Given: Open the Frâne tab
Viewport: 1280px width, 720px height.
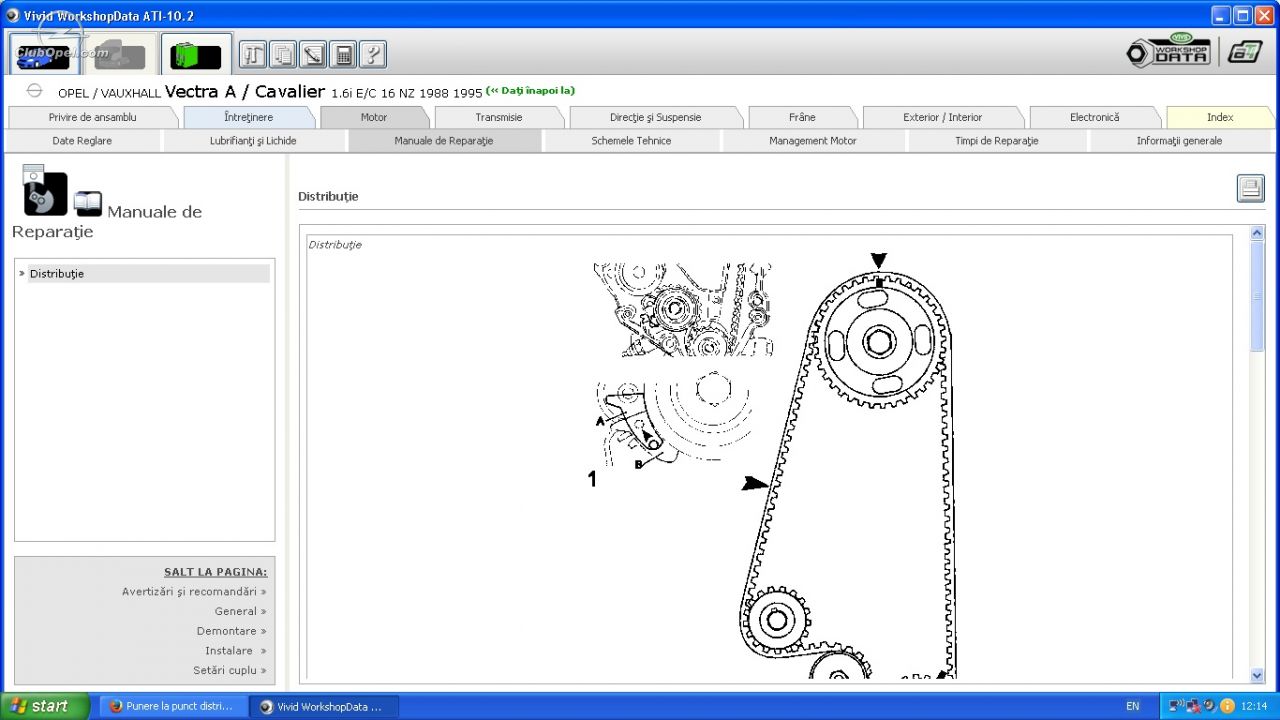Looking at the screenshot, I should (x=802, y=117).
